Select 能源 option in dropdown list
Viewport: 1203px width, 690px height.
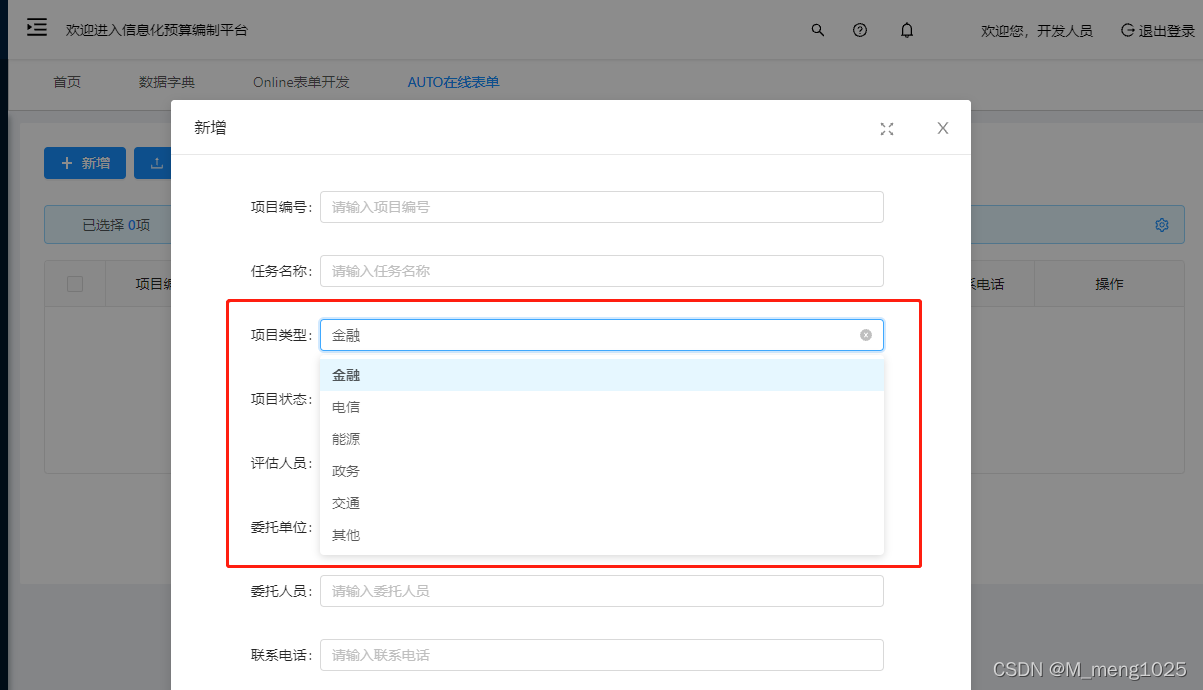[x=602, y=439]
